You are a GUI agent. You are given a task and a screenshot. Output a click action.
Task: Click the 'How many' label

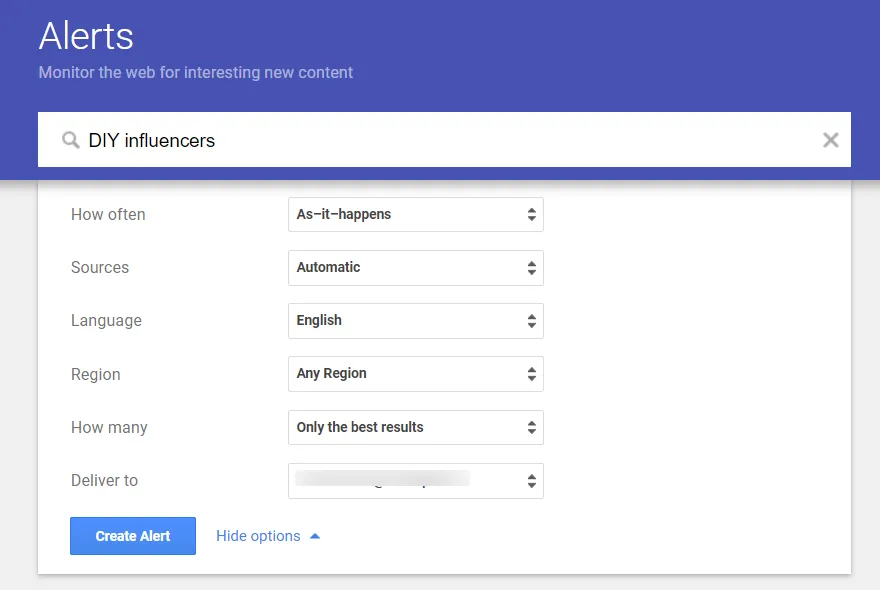[x=108, y=427]
